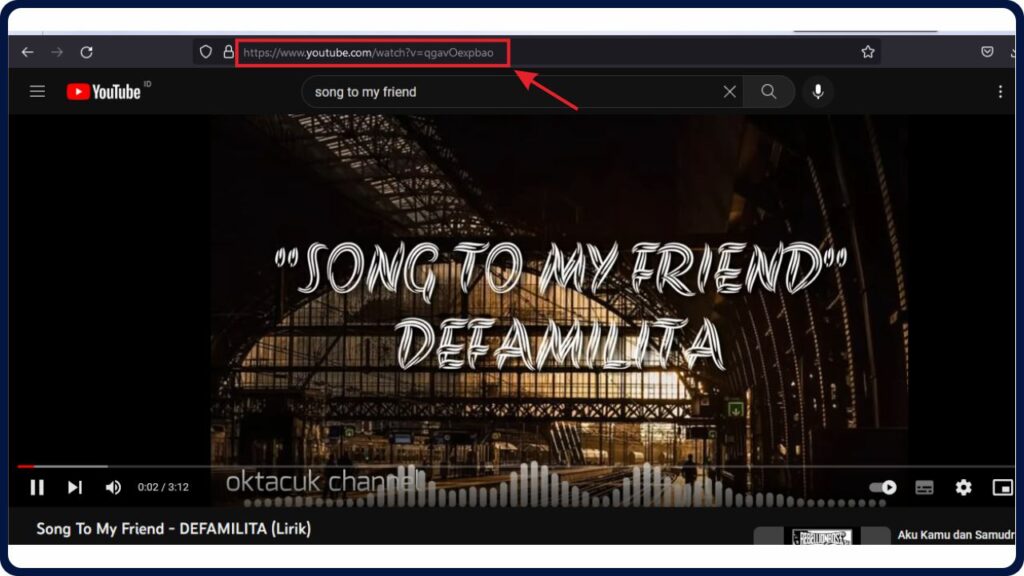Viewport: 1024px width, 576px height.
Task: Save the page to Pocket with its toolbar icon
Action: 987,52
